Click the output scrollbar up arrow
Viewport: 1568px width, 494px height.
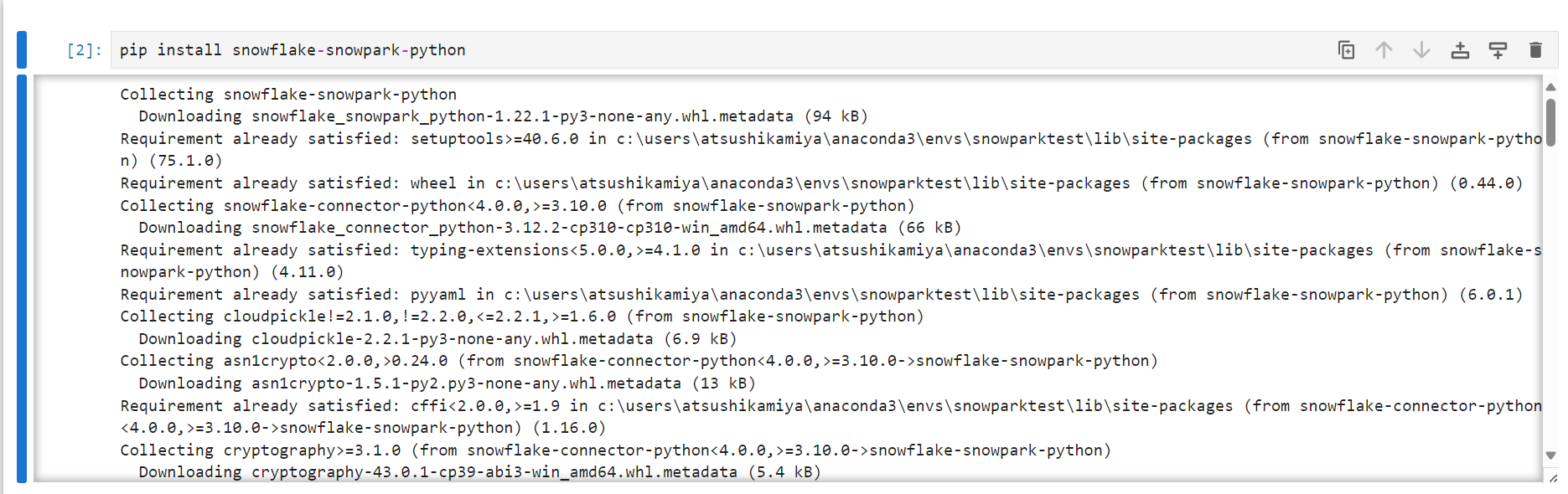pyautogui.click(x=1550, y=87)
